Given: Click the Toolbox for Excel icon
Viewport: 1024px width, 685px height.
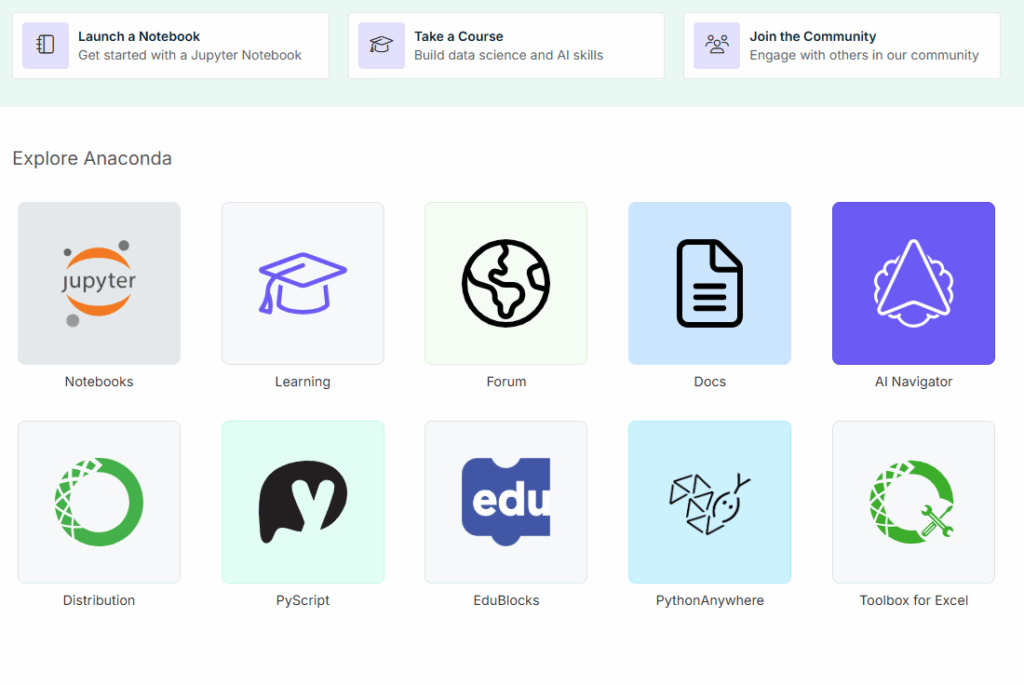Looking at the screenshot, I should tap(913, 502).
